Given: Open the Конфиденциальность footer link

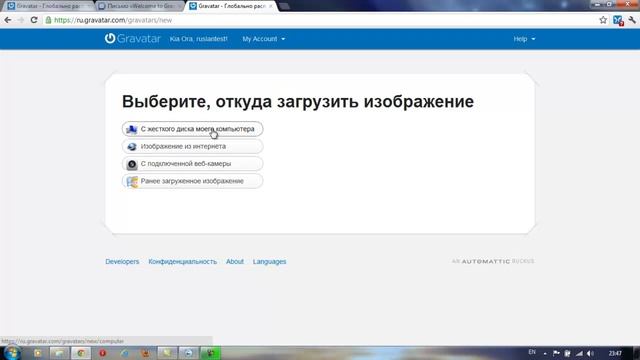Looking at the screenshot, I should pyautogui.click(x=182, y=262).
